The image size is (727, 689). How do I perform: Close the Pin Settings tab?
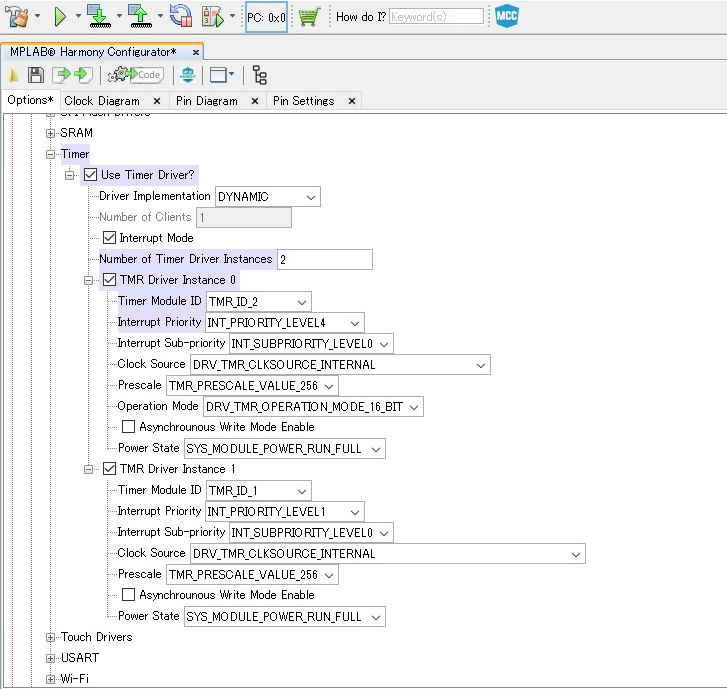[x=352, y=101]
